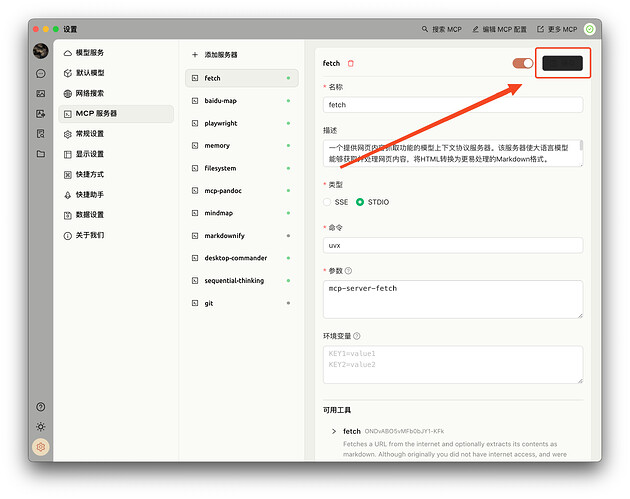Viewport: 630px width, 499px height.
Task: Select the SSE type radio button
Action: (x=327, y=202)
